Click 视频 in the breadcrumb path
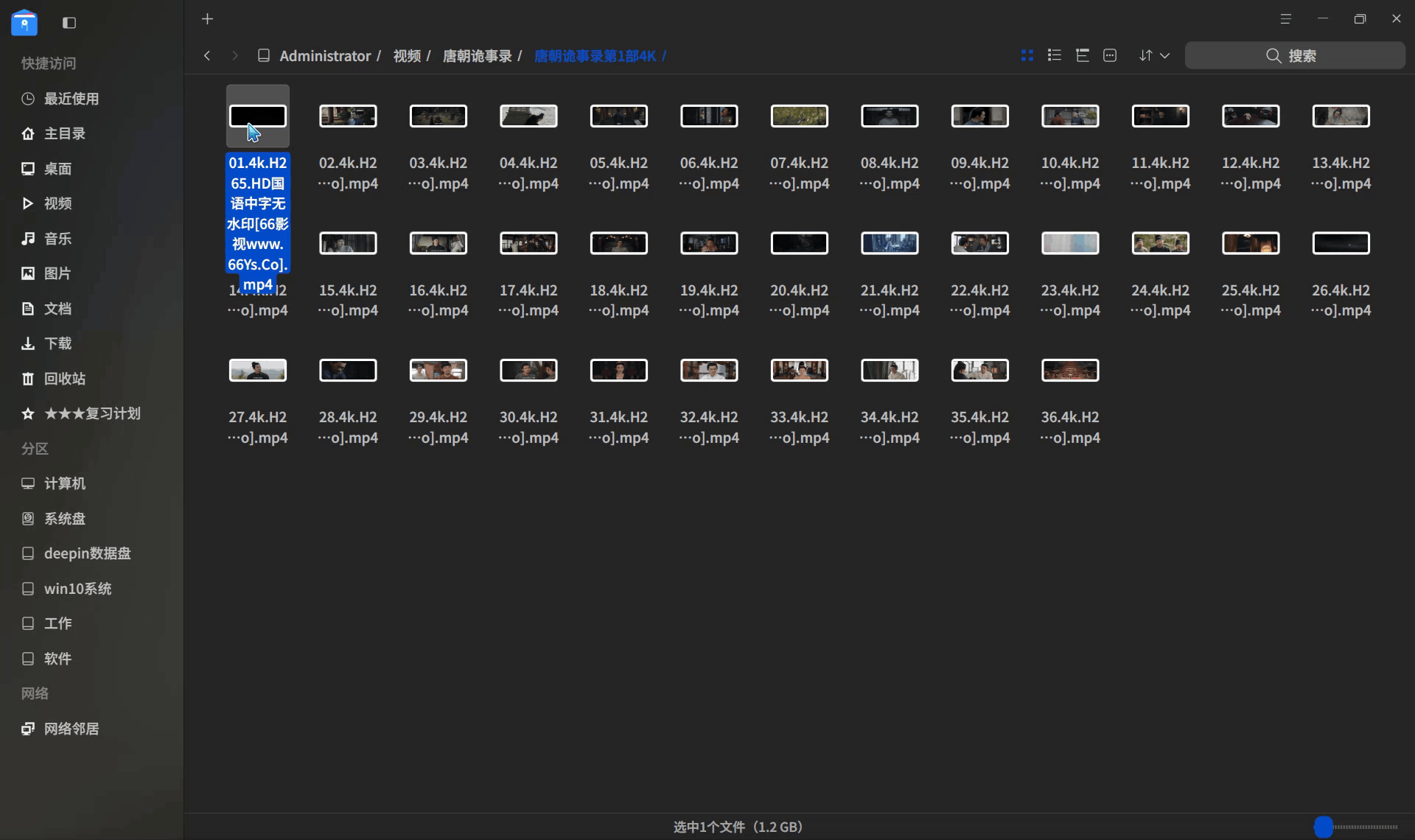This screenshot has width=1415, height=840. 407,56
